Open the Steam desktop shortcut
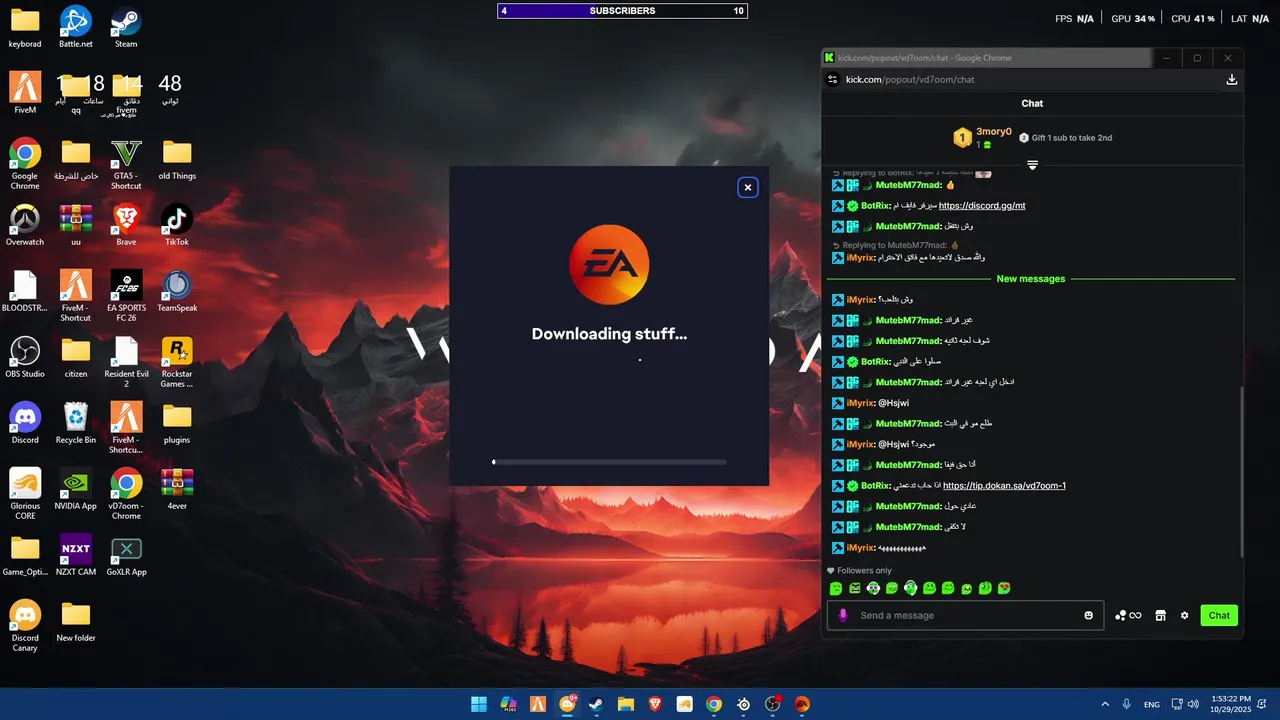The height and width of the screenshot is (720, 1280). pyautogui.click(x=126, y=28)
